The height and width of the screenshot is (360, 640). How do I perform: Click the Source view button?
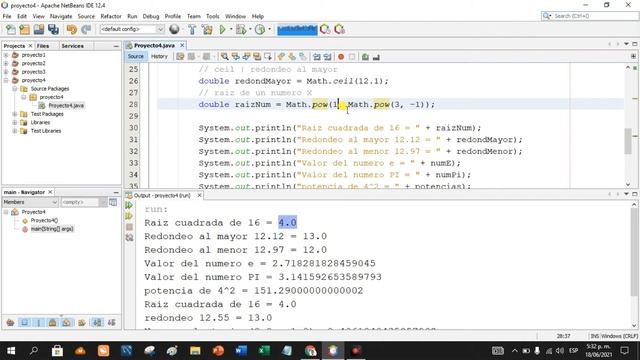tap(136, 56)
